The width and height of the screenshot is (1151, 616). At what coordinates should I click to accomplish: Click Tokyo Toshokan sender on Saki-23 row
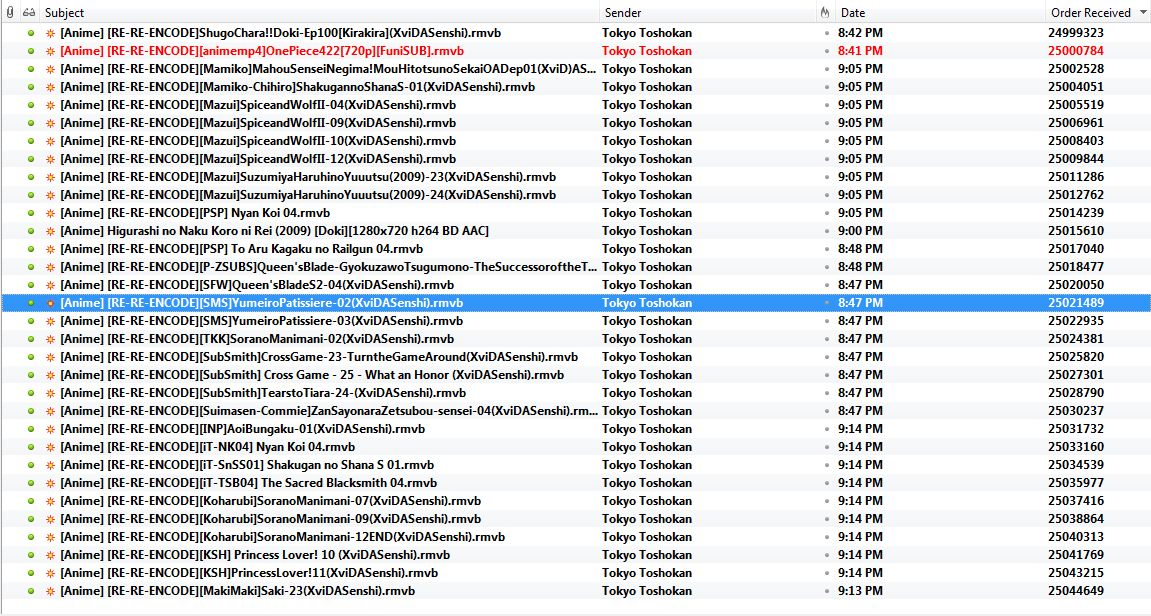coord(647,591)
